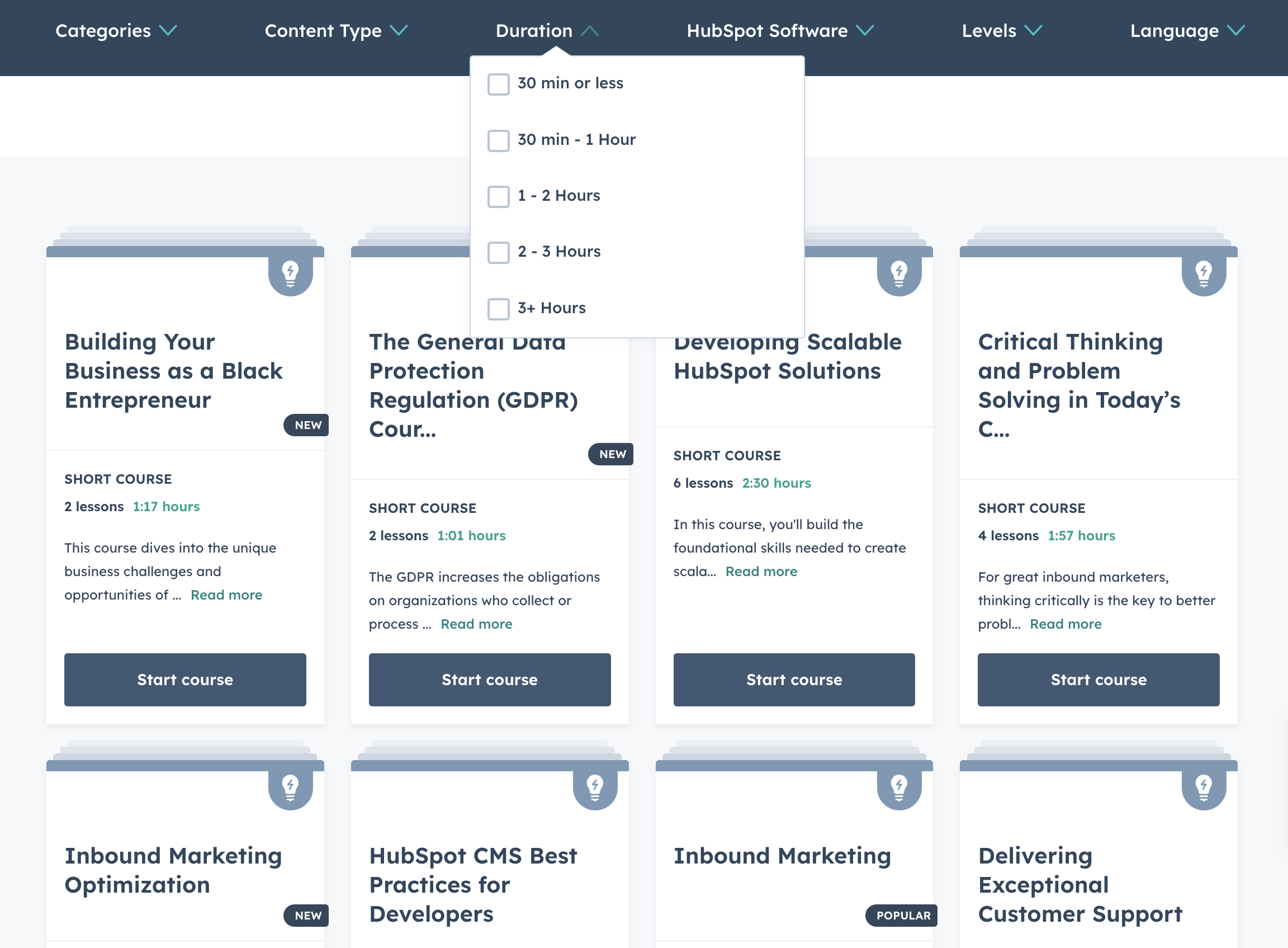Click lightbulb icon on Inbound Marketing card
Image resolution: width=1288 pixels, height=948 pixels.
pyautogui.click(x=898, y=787)
